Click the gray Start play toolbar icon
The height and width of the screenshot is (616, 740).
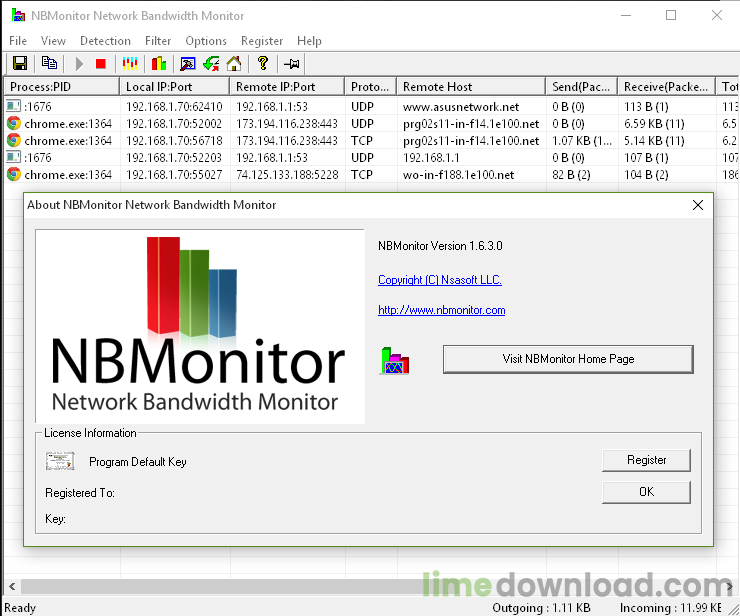[79, 63]
